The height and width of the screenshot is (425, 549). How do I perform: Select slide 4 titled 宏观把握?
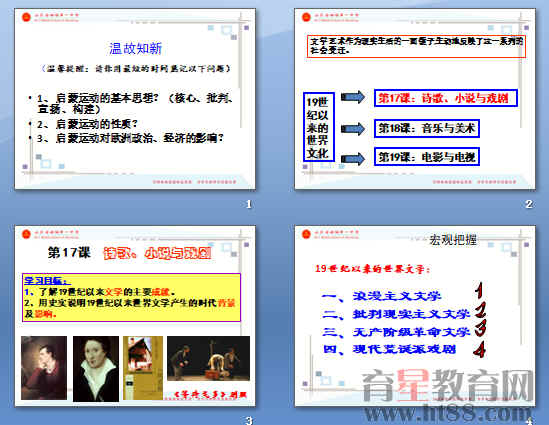415,316
